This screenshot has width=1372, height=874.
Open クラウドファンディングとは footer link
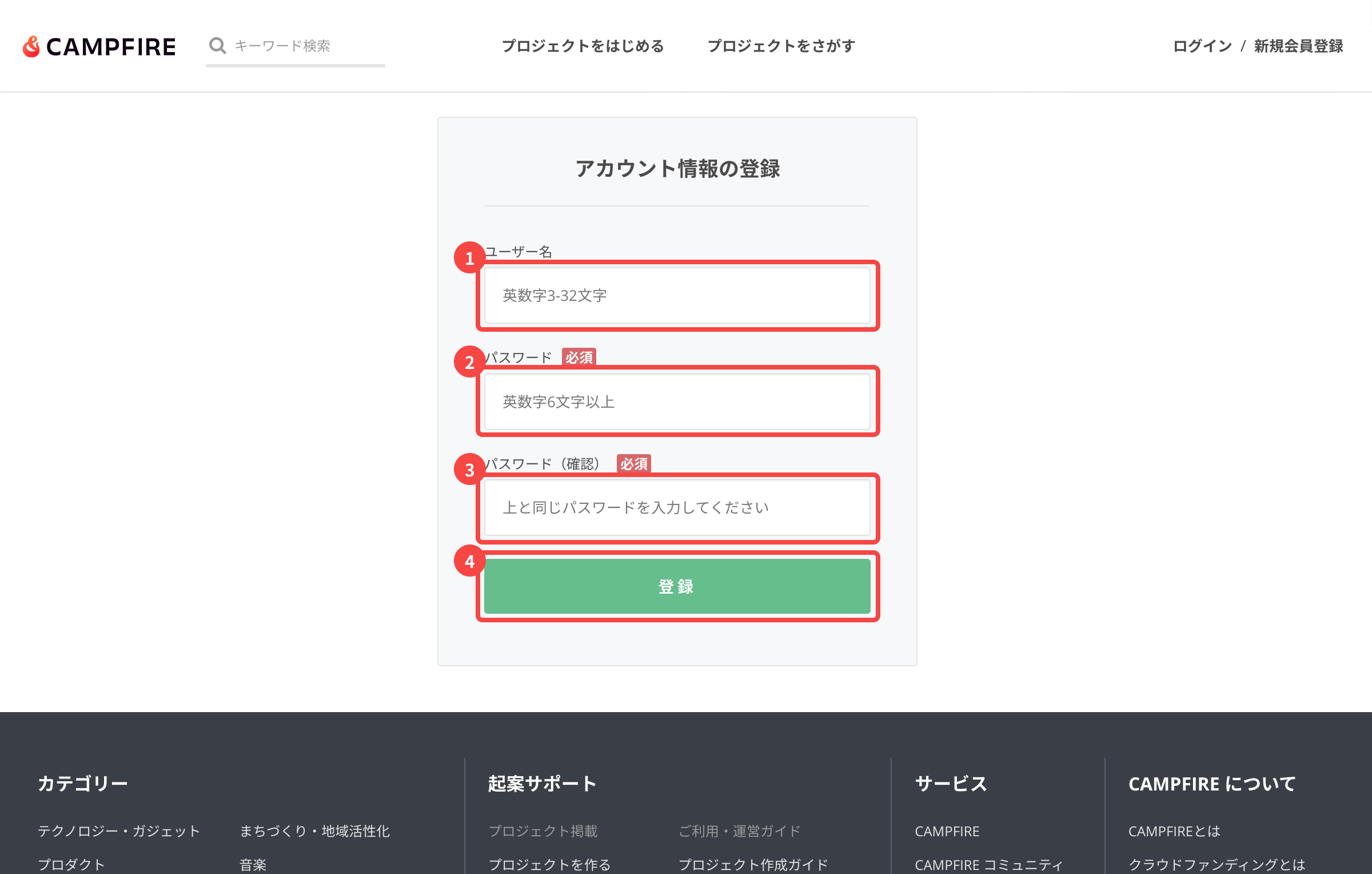pos(1217,864)
